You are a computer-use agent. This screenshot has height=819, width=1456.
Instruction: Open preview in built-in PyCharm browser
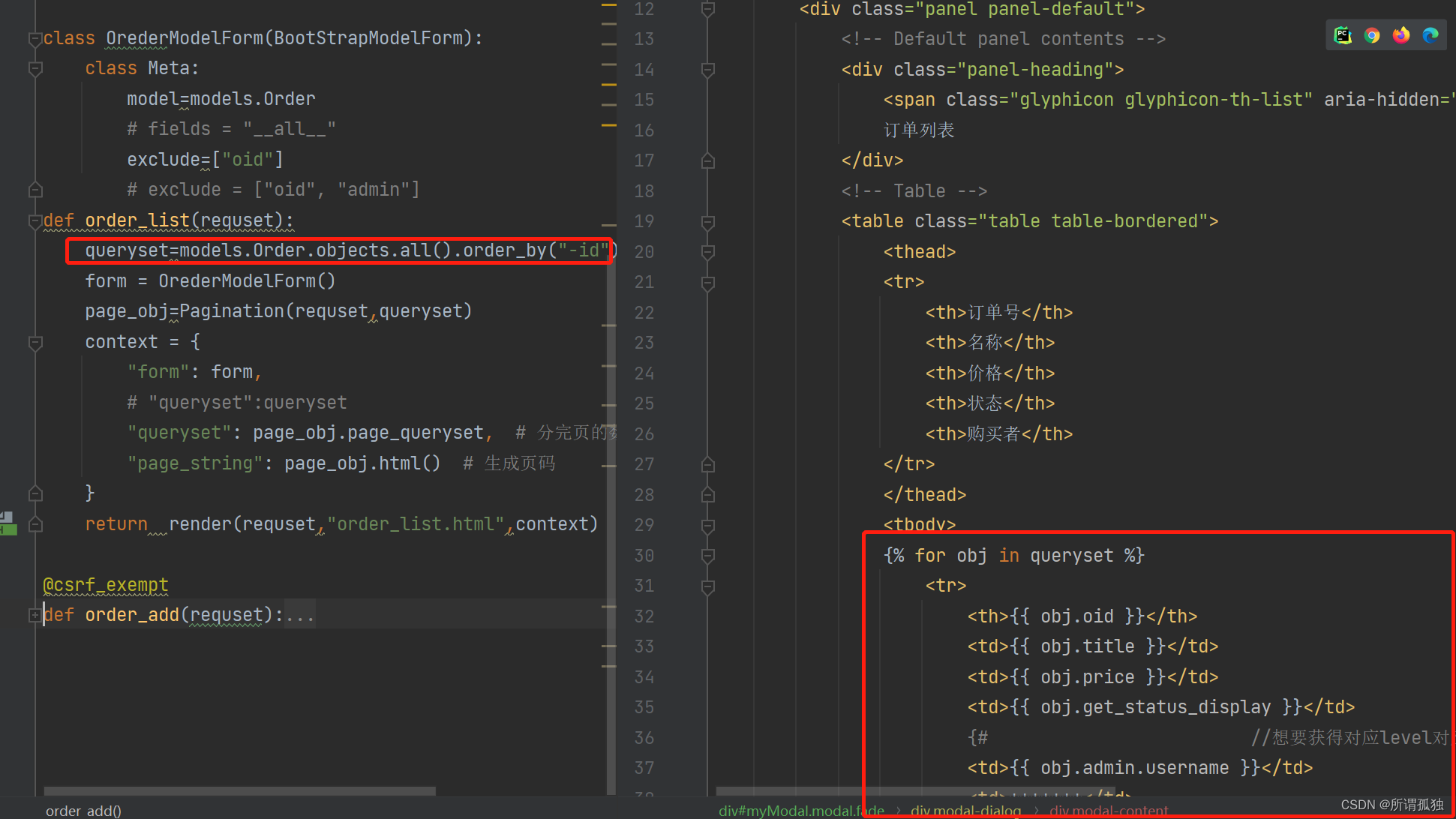point(1343,35)
